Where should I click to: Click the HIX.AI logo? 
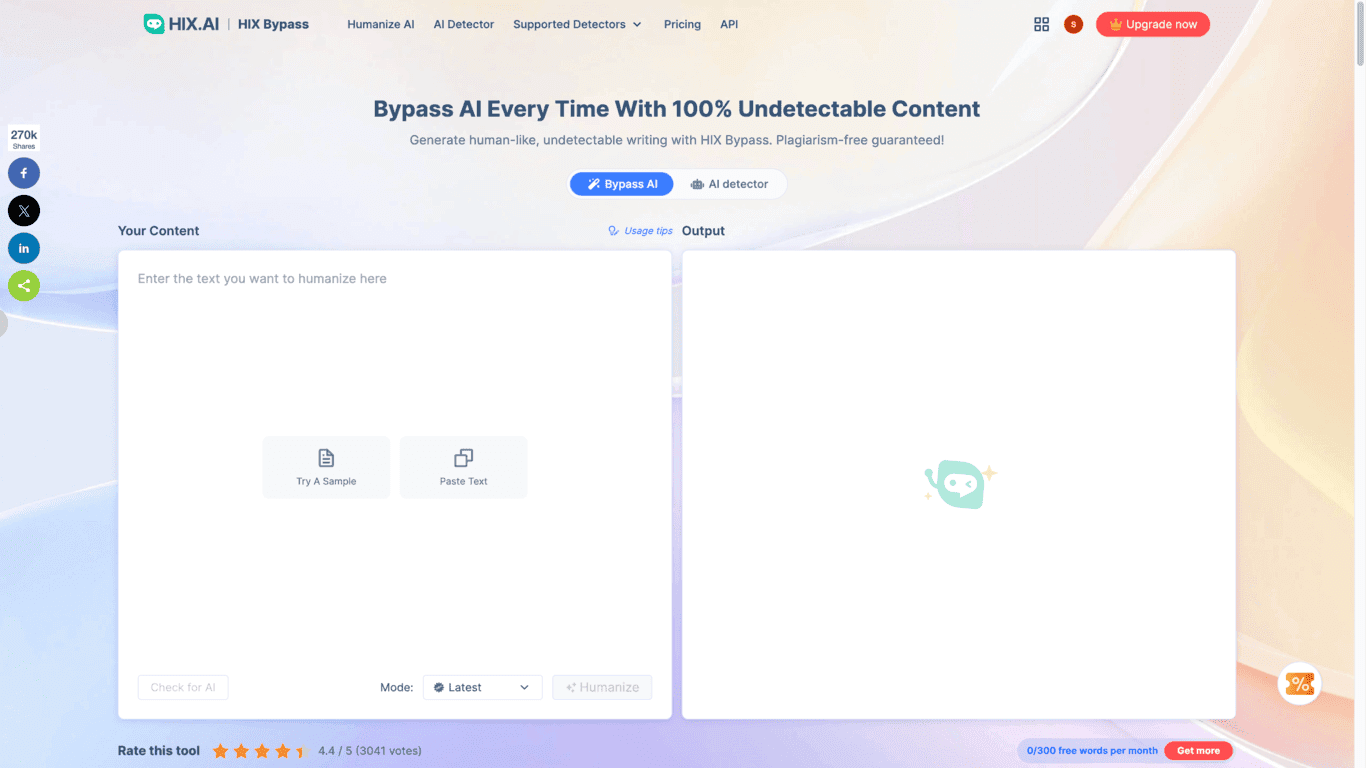click(181, 24)
